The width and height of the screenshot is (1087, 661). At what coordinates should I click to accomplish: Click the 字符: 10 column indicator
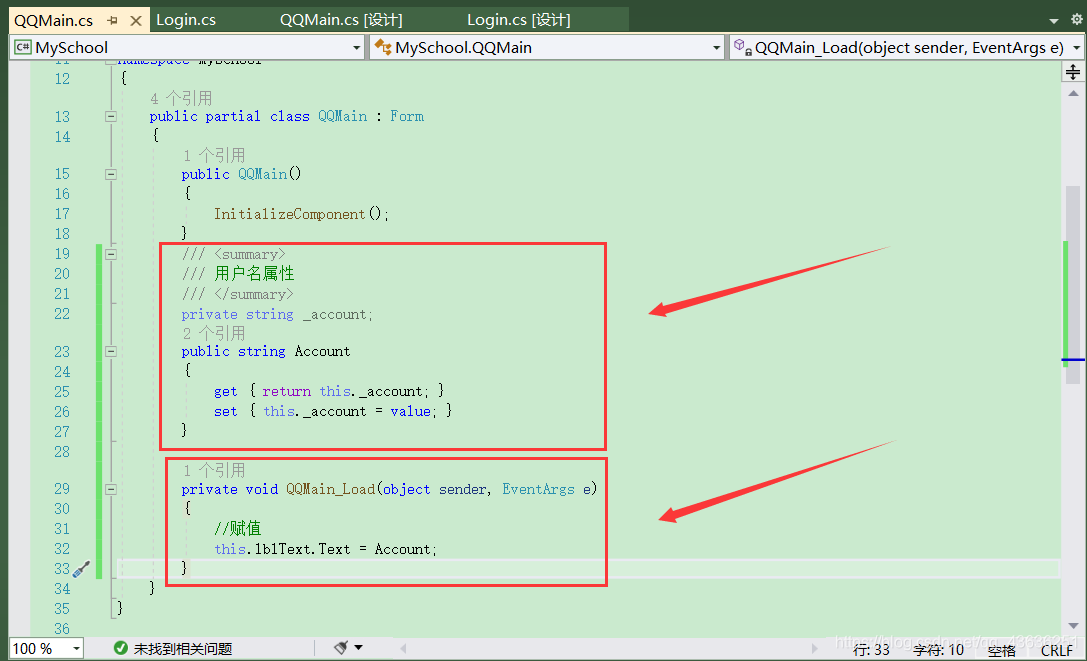[939, 650]
